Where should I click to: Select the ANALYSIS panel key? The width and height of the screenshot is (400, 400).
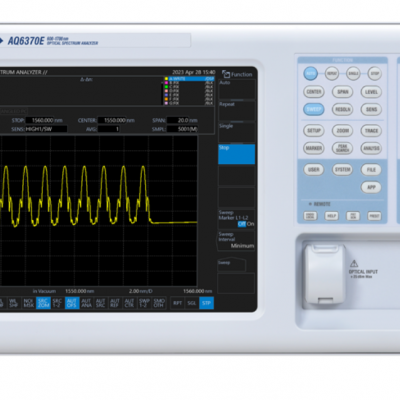pyautogui.click(x=371, y=148)
